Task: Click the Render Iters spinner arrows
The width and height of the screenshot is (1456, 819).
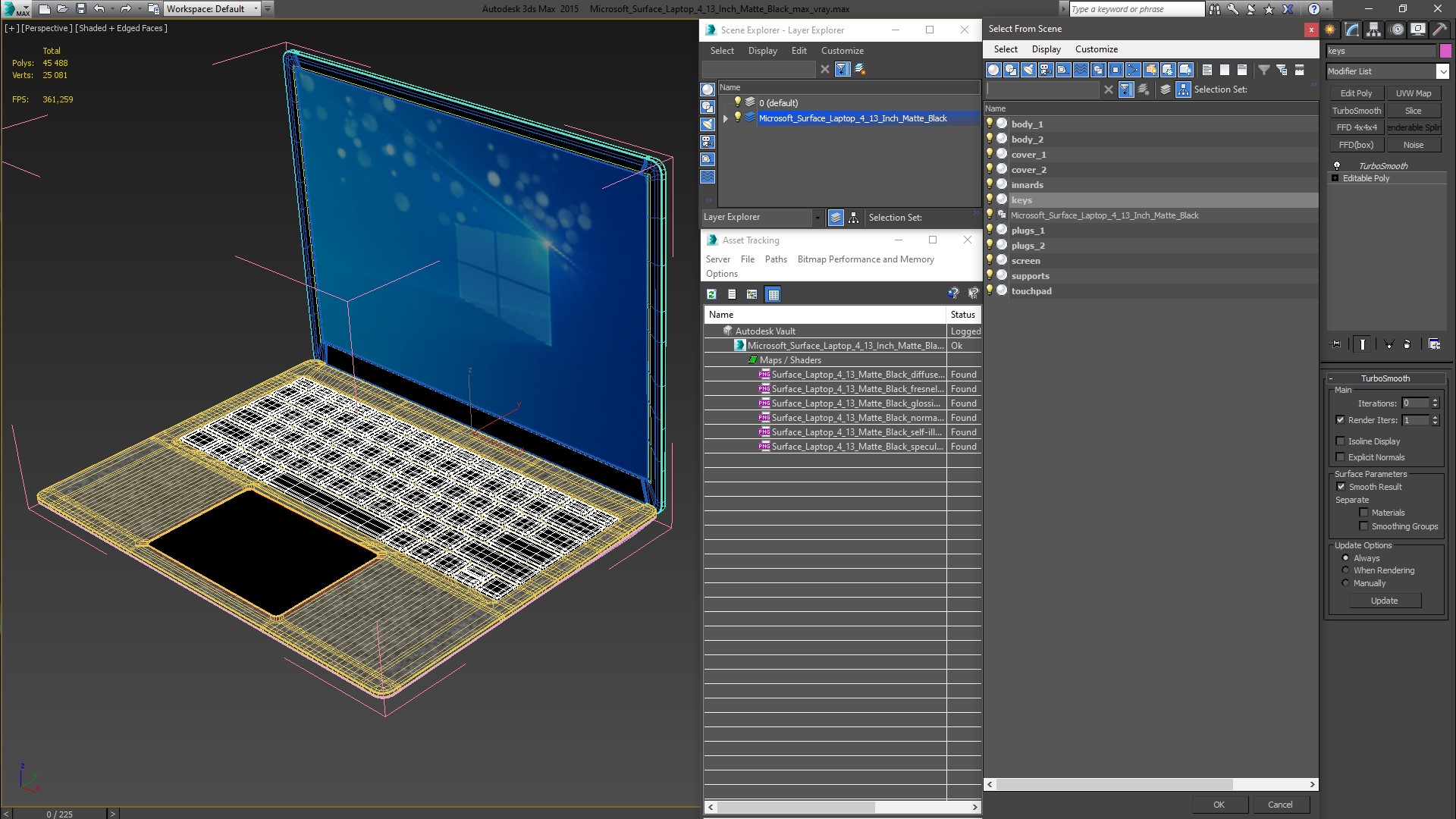Action: [x=1435, y=420]
